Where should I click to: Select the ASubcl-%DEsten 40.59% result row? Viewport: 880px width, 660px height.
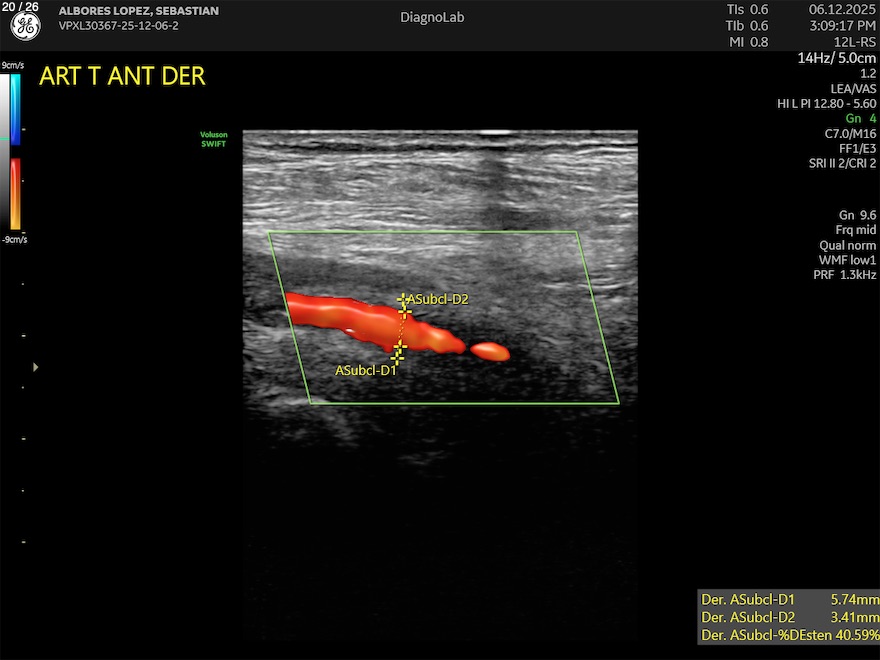789,635
